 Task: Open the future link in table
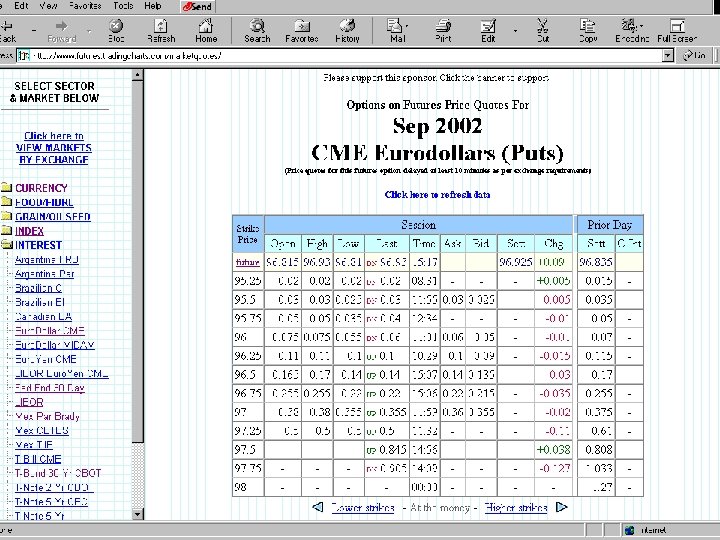tap(248, 262)
